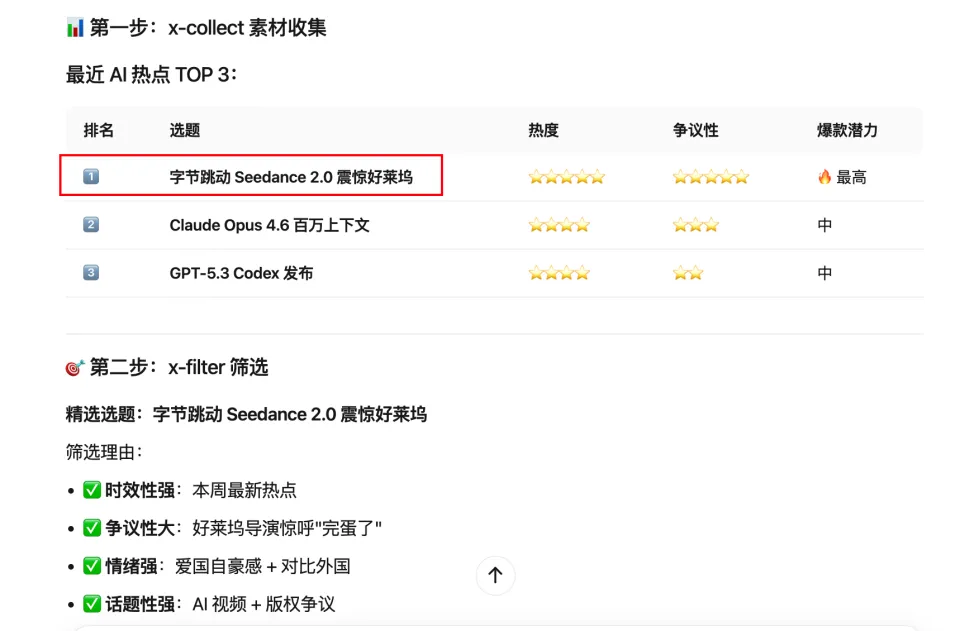Screen dimensions: 960x631
Task: Click the 热度 stars in the Seedance row
Action: [566, 177]
